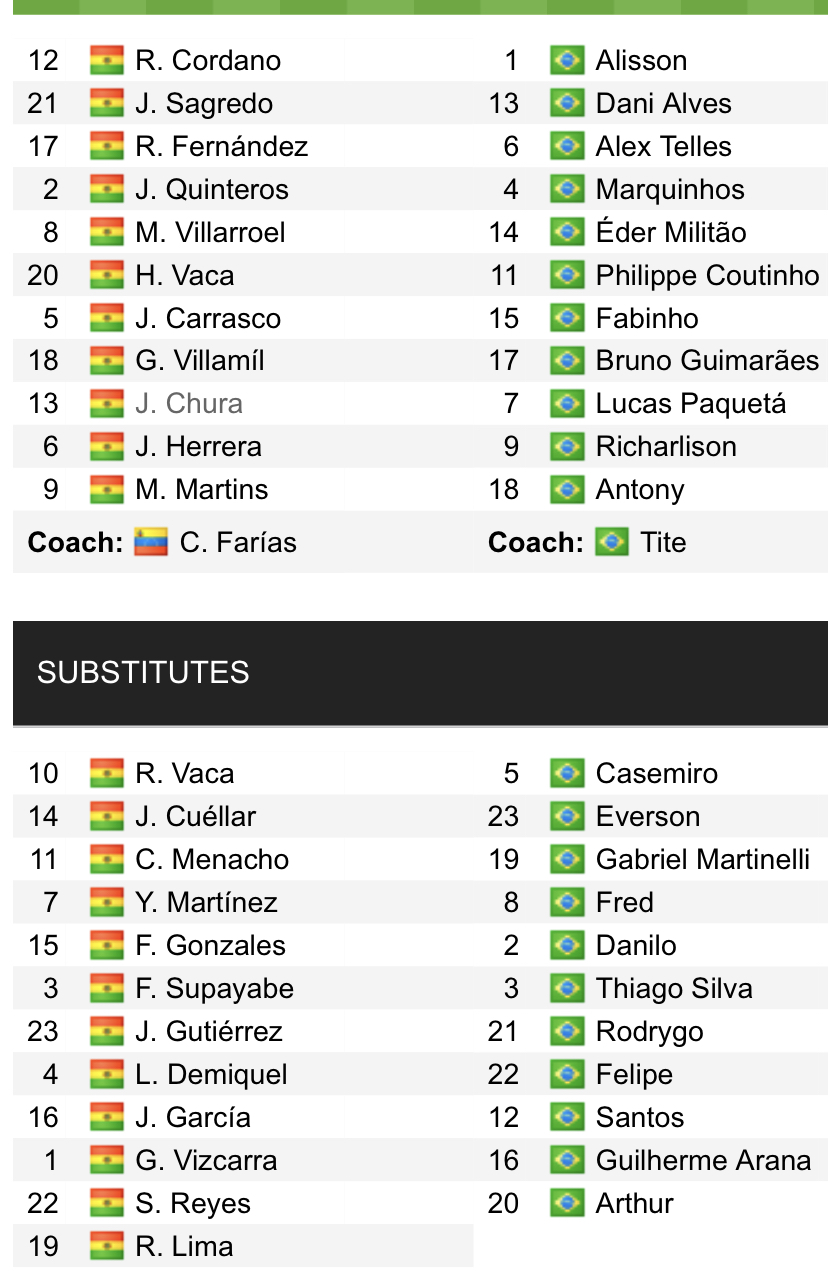Open Philippe Coutinho's player page
Viewport: 828px width, 1279px height.
(707, 275)
